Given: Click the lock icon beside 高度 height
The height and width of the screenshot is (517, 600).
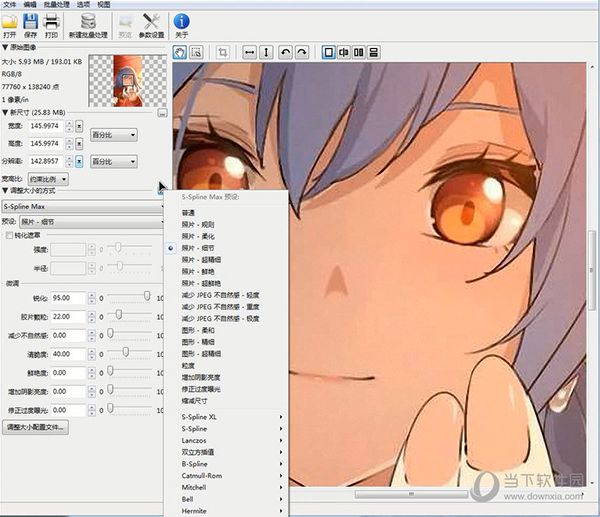Looking at the screenshot, I should [x=79, y=144].
